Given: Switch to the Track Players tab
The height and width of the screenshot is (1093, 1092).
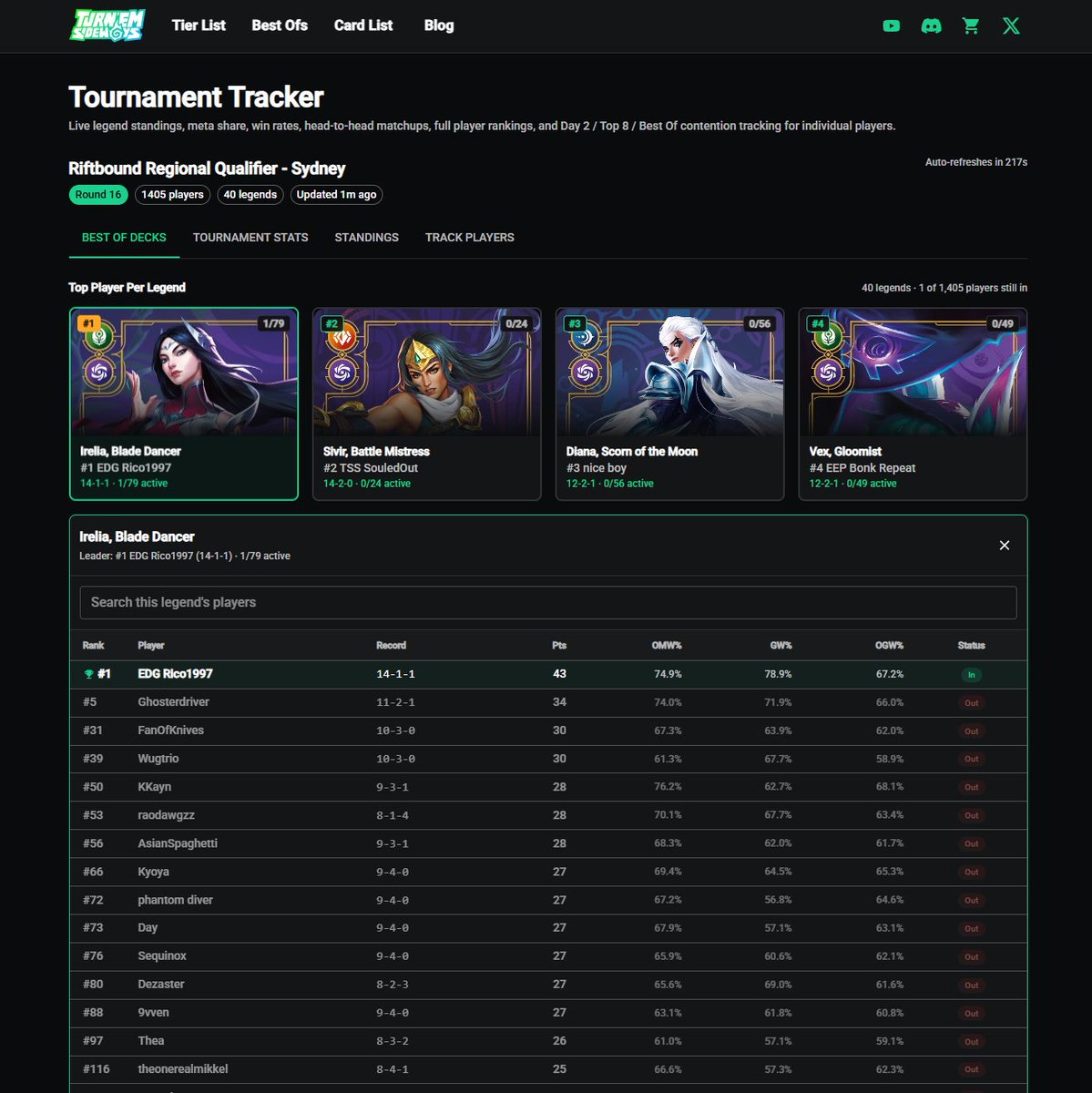Looking at the screenshot, I should (x=470, y=238).
